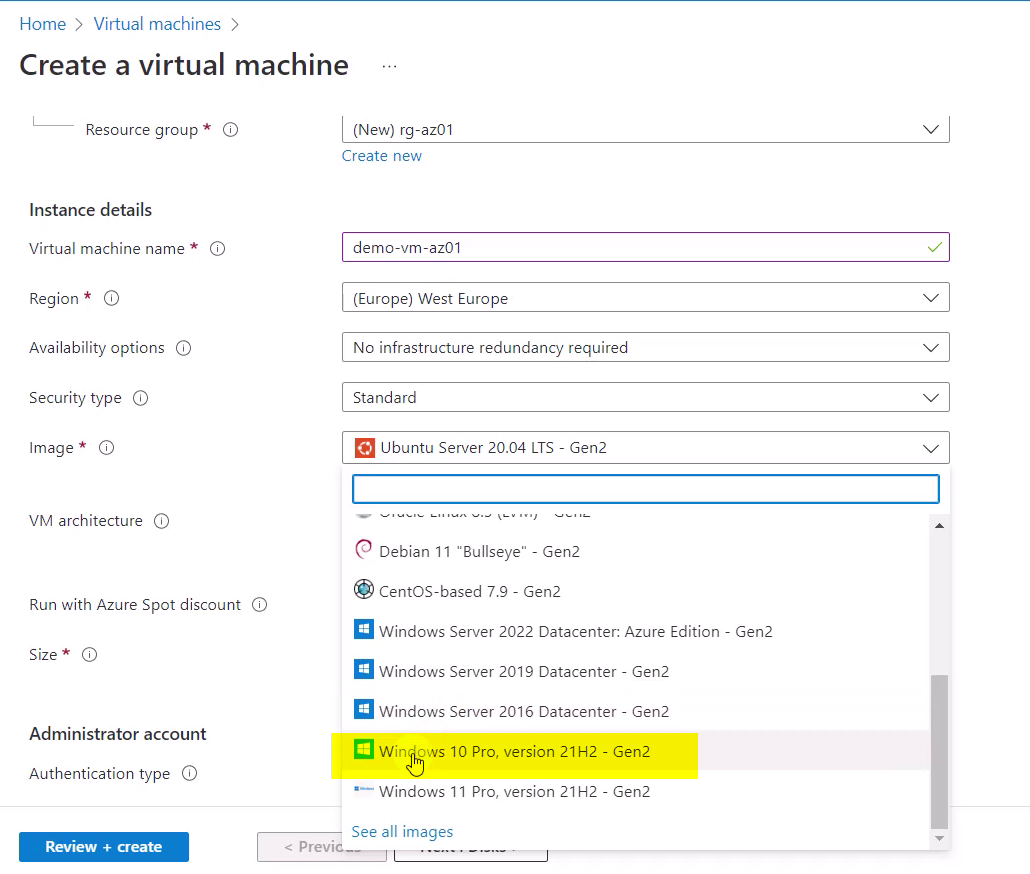Click the Windows Server 2019 logo icon
This screenshot has width=1030, height=874.
363,669
